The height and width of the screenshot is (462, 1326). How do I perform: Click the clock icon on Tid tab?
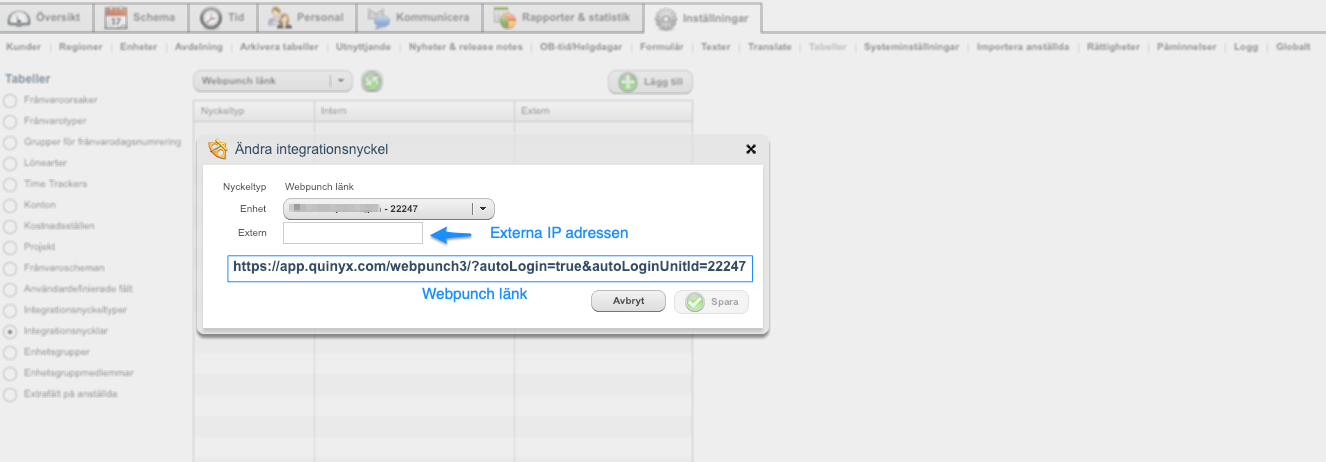pos(211,17)
